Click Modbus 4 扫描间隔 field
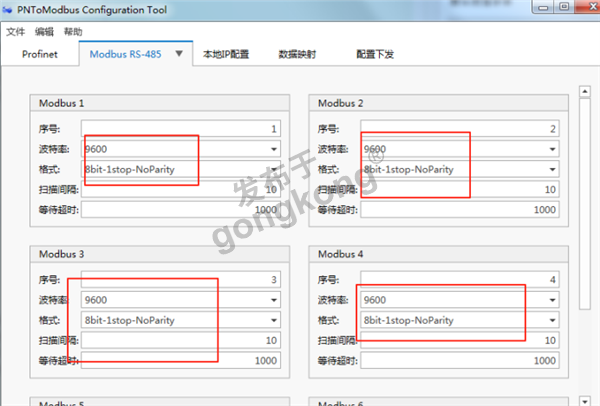The width and height of the screenshot is (600, 406). (x=460, y=340)
